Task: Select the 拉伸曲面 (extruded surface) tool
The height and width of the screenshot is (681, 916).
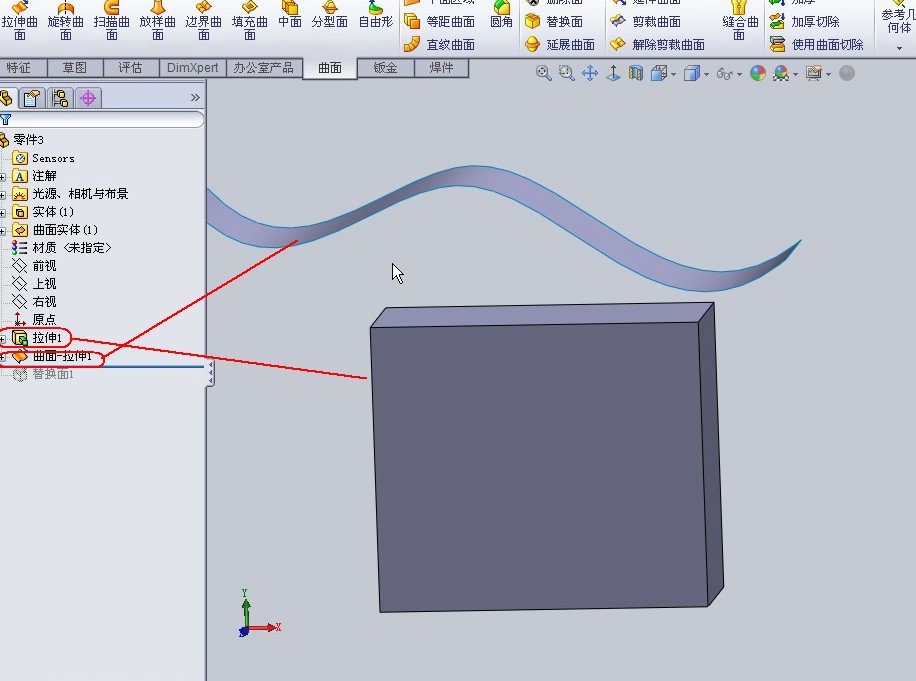Action: 19,20
